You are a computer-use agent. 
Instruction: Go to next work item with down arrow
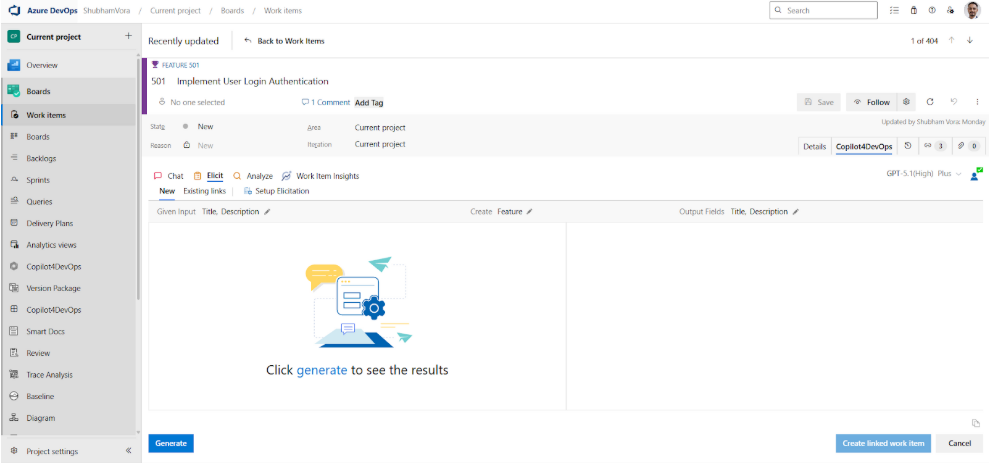point(969,40)
